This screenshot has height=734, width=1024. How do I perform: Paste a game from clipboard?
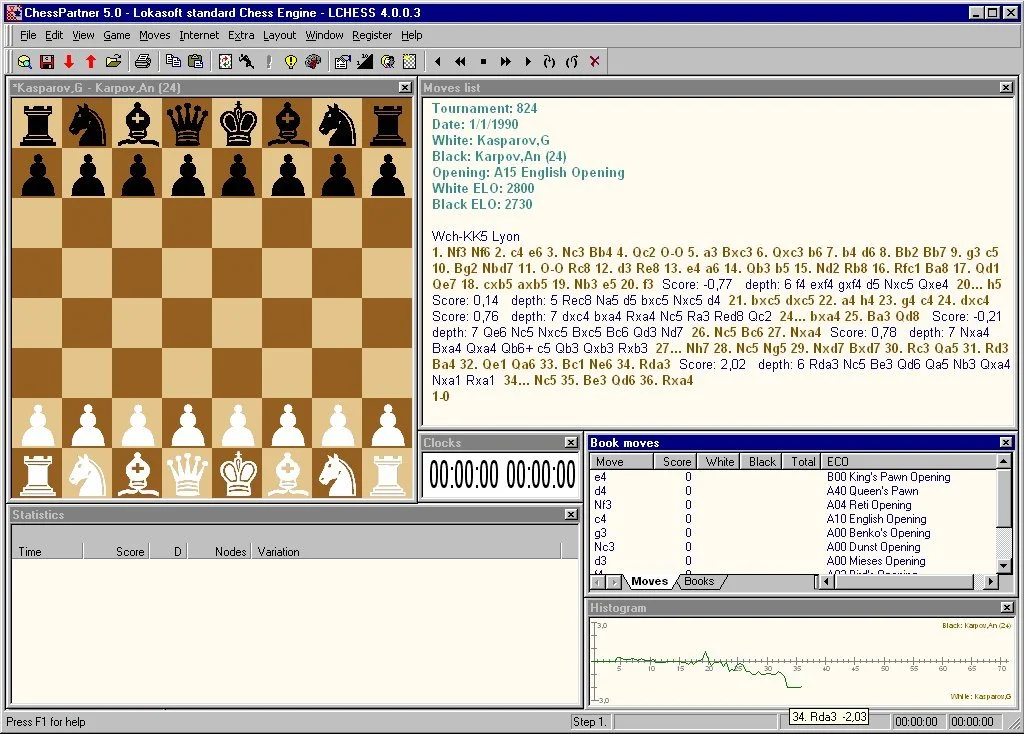pos(194,61)
